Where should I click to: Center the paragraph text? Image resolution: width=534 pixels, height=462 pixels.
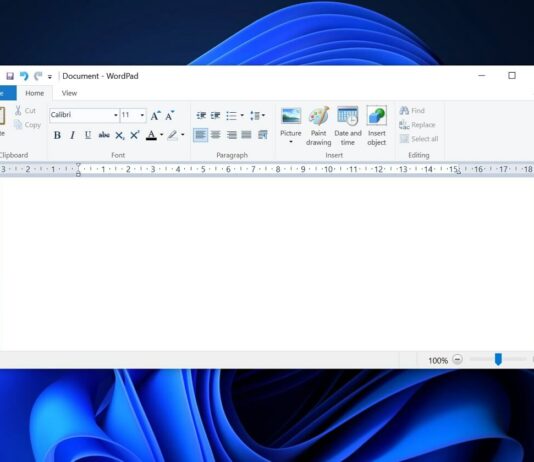coord(216,135)
